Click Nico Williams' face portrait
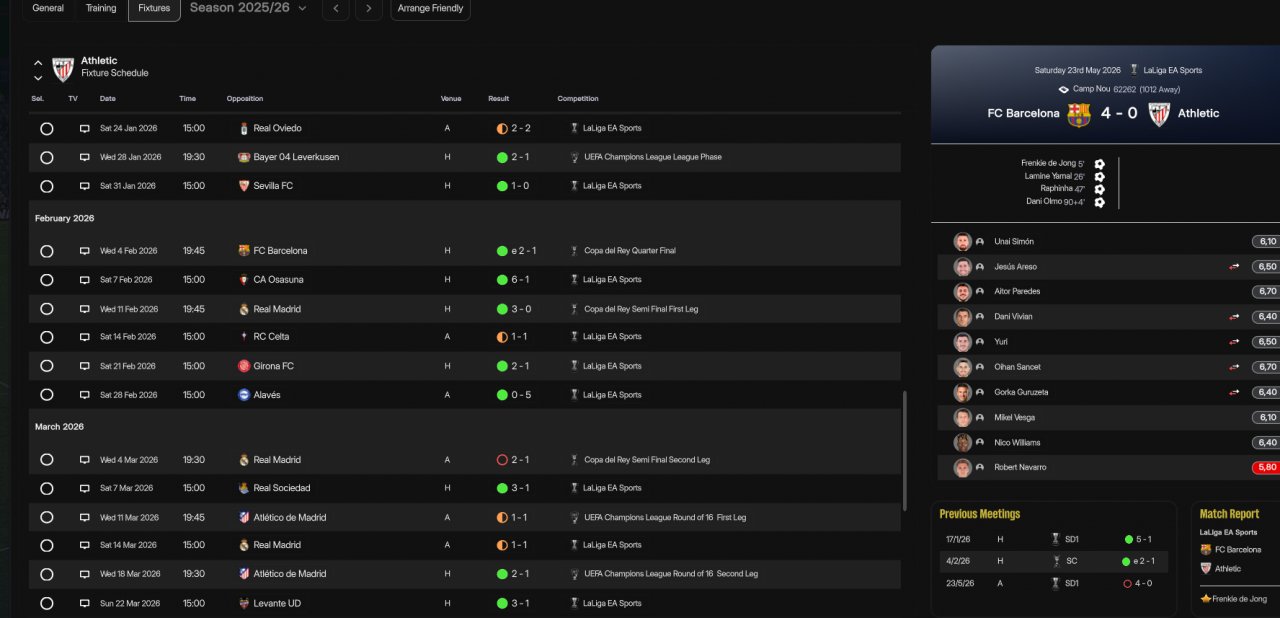1280x618 pixels. [962, 442]
